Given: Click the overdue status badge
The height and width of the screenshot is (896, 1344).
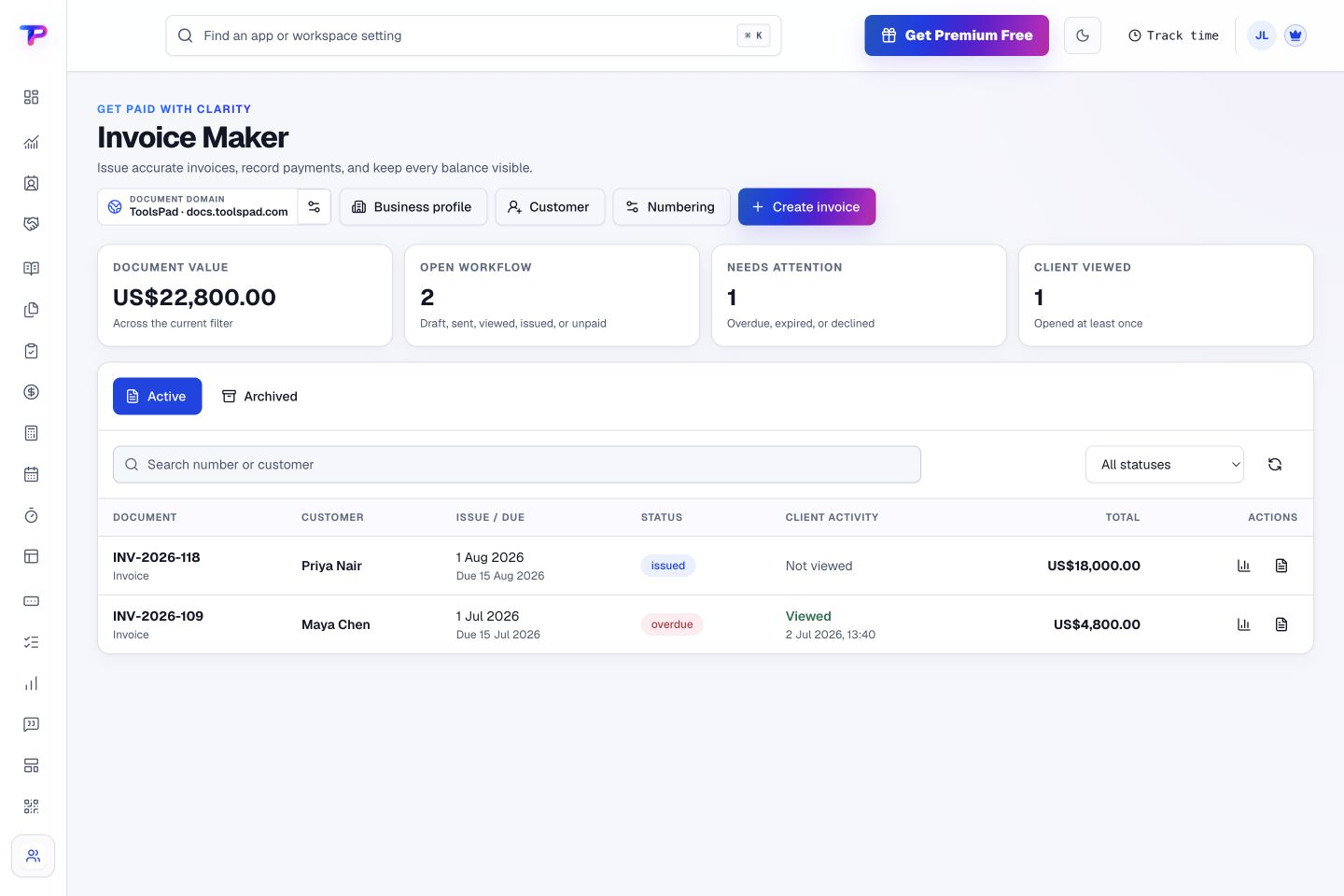Looking at the screenshot, I should pos(672,624).
